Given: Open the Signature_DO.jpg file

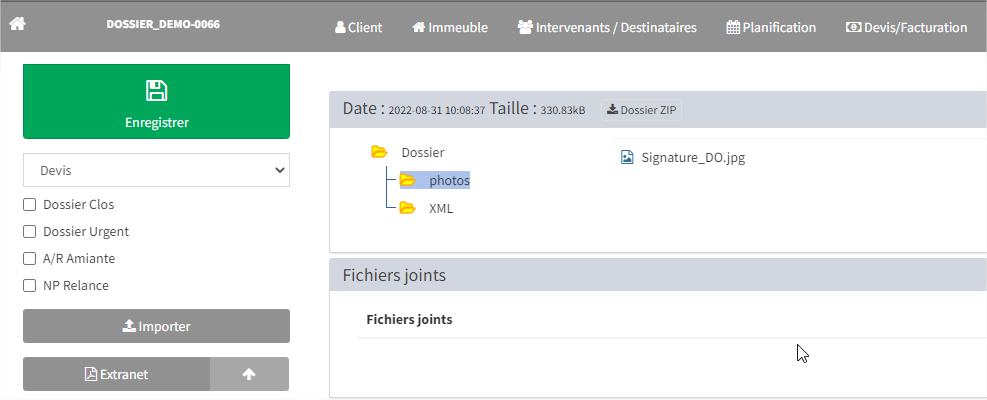Looking at the screenshot, I should 692,157.
